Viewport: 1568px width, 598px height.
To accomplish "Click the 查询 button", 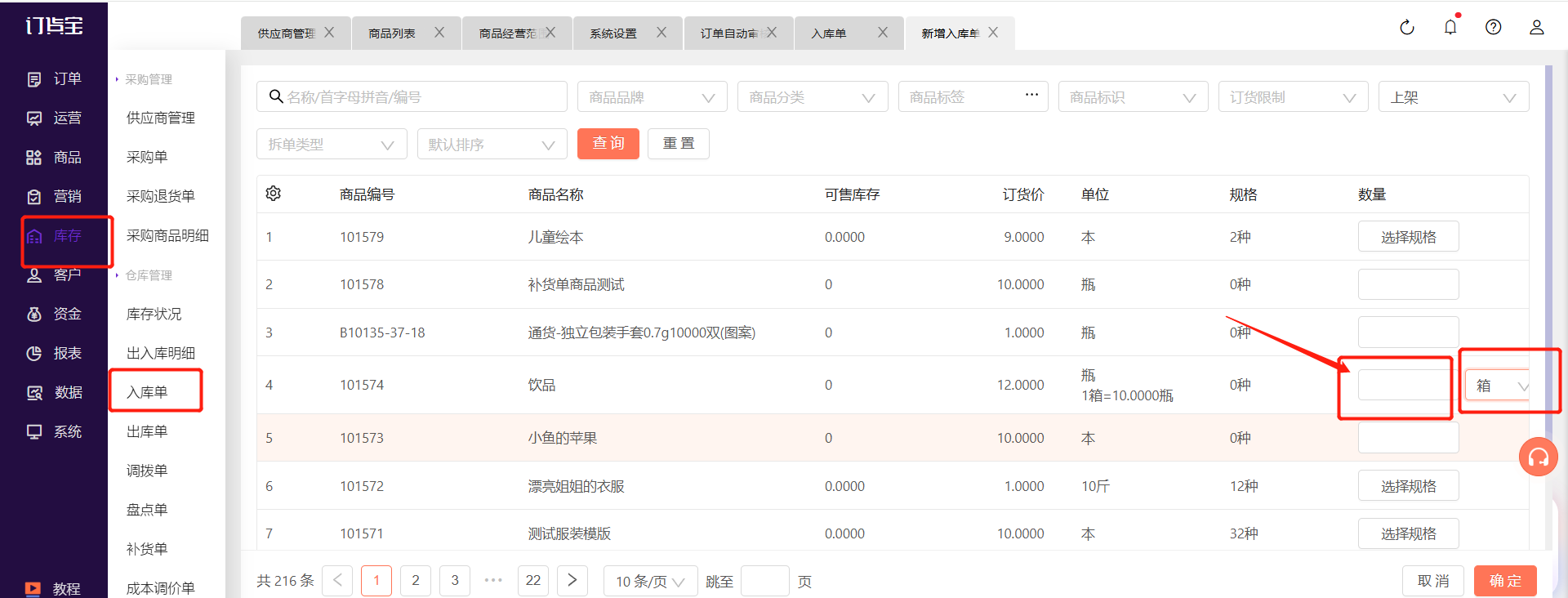I will (608, 144).
